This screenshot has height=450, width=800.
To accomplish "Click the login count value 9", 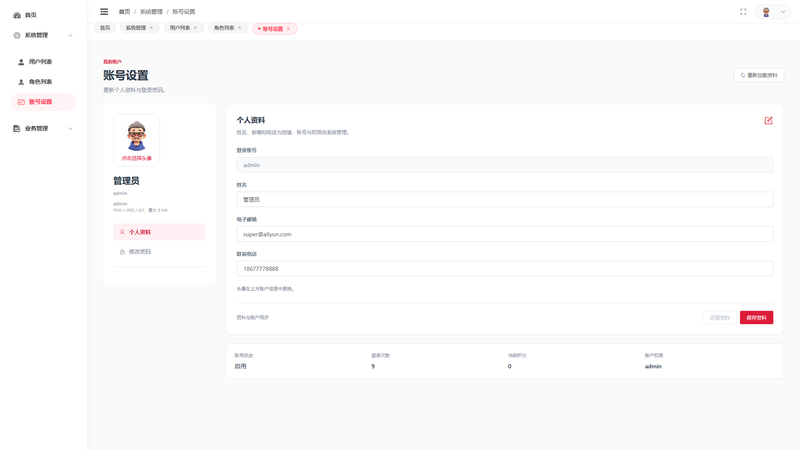I will (x=373, y=366).
